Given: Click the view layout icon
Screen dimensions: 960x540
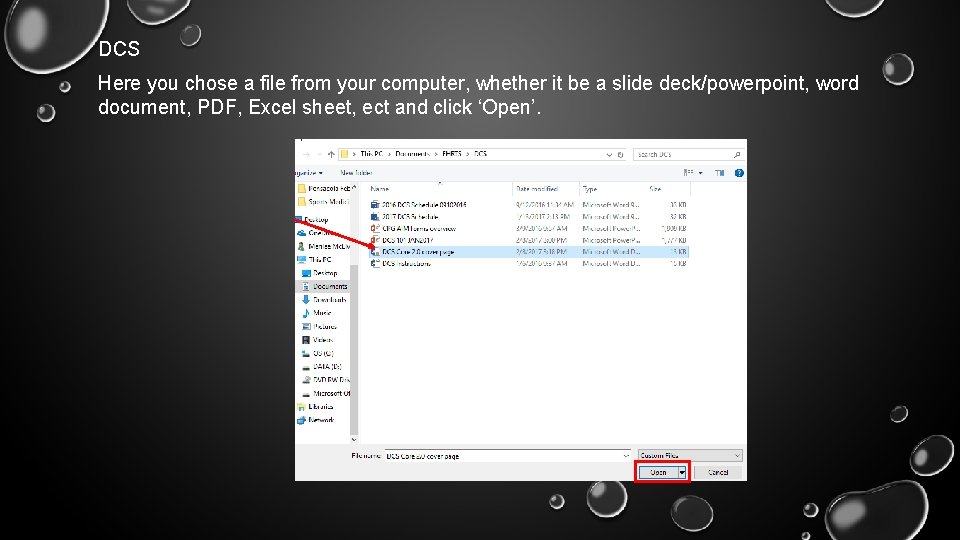Looking at the screenshot, I should point(688,173).
